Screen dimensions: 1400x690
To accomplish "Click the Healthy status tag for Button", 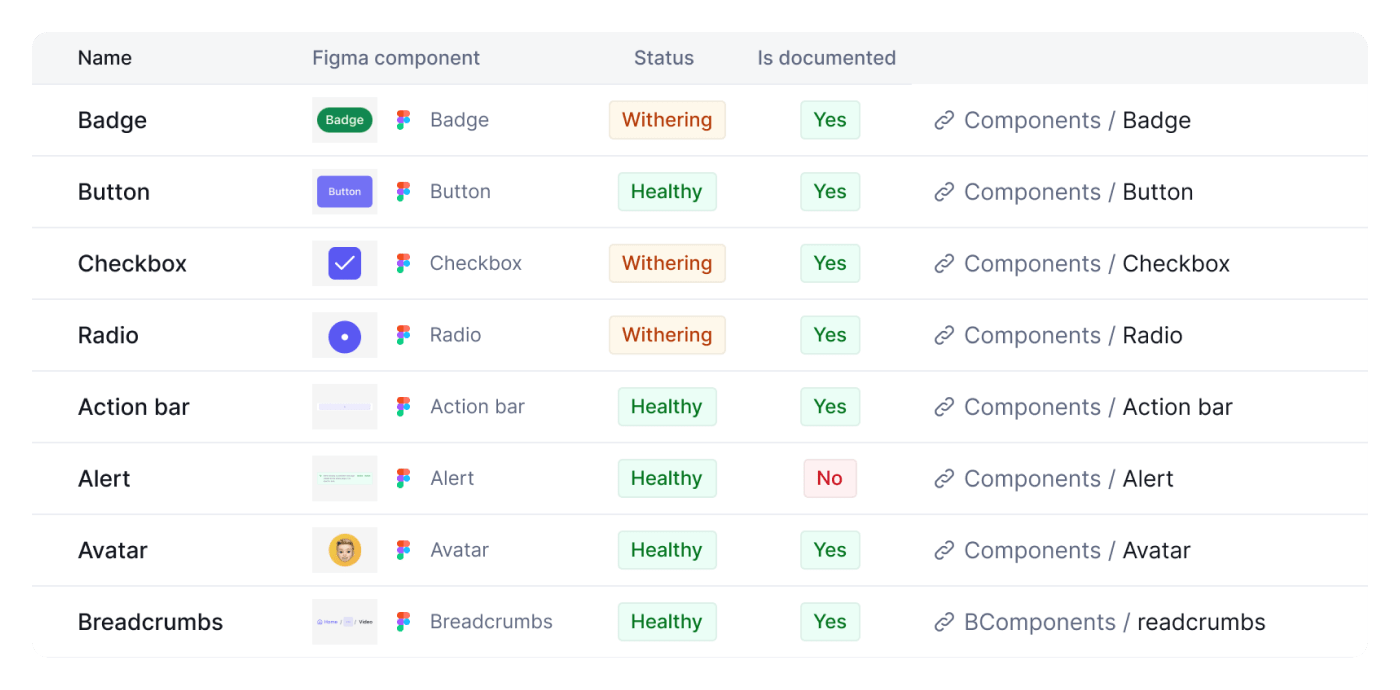I will click(667, 192).
